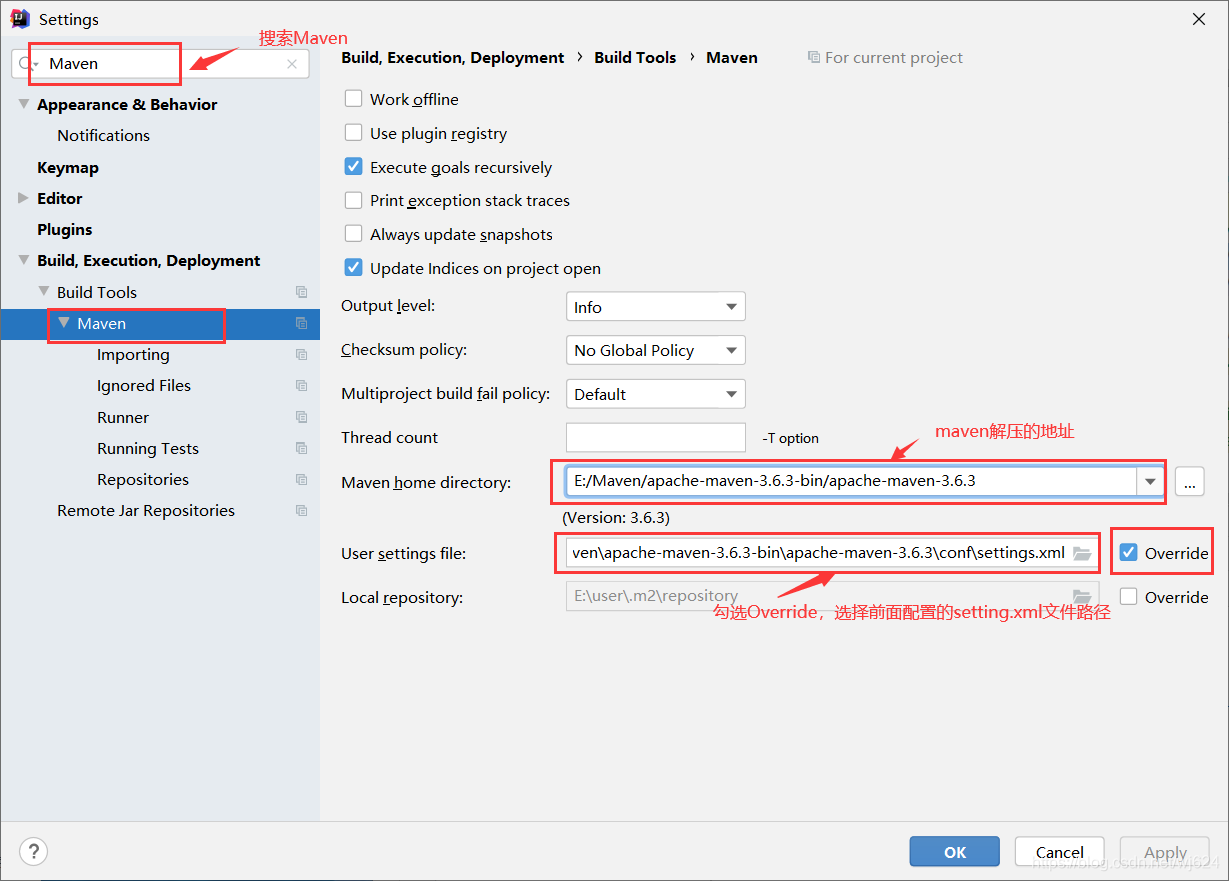Open the Keymap settings page
The width and height of the screenshot is (1229, 881).
pyautogui.click(x=68, y=167)
